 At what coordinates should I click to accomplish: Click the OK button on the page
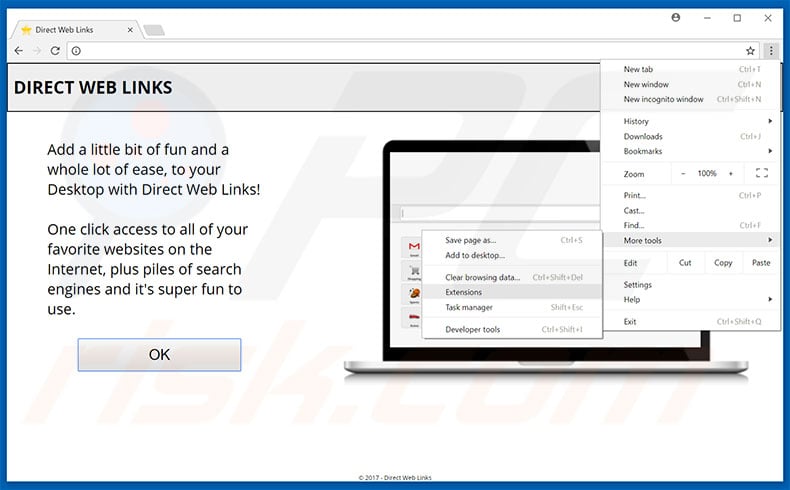point(159,355)
